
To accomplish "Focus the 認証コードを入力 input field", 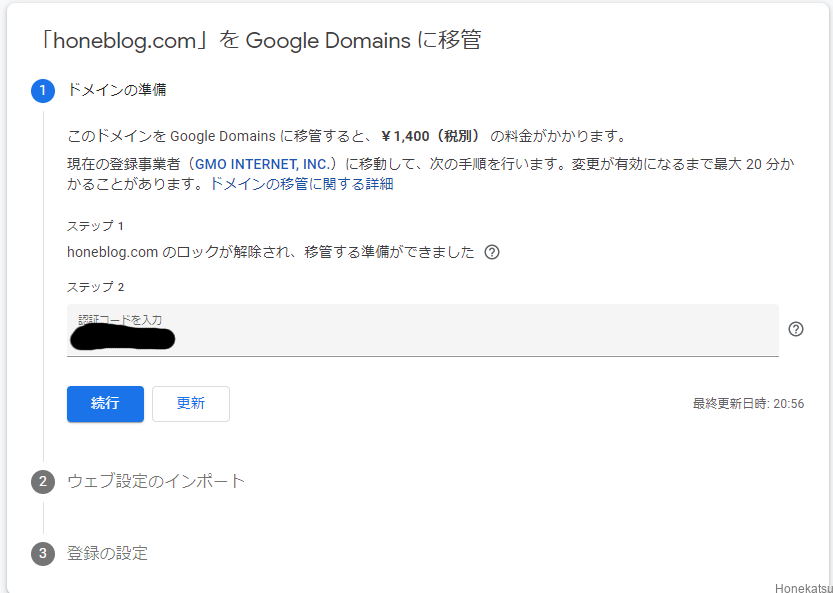I will pyautogui.click(x=422, y=331).
